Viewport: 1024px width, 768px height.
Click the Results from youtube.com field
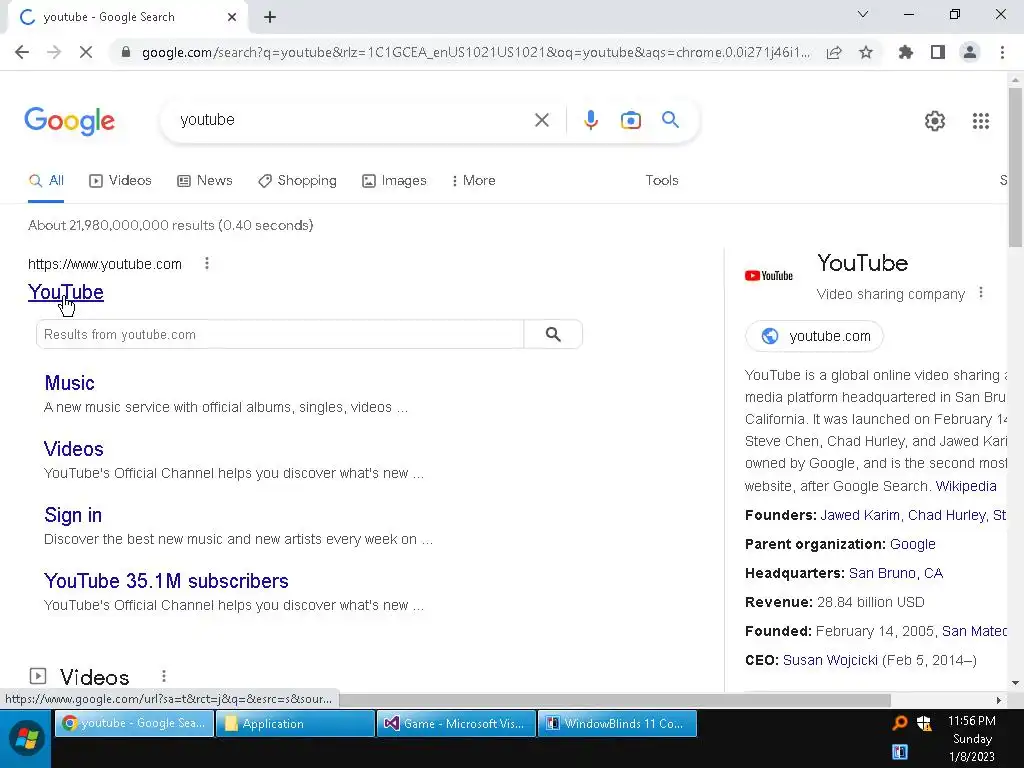tap(280, 334)
